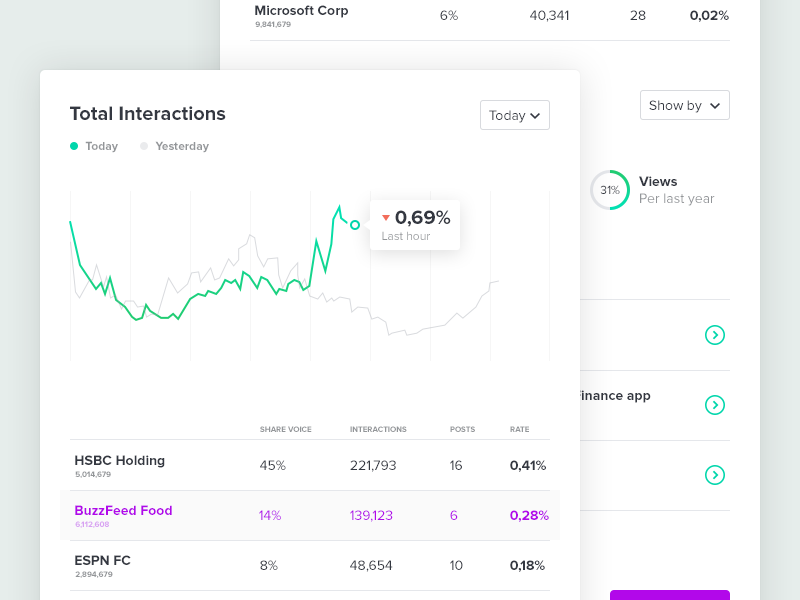Sort by the Interactions column header
800x600 pixels.
[x=378, y=429]
